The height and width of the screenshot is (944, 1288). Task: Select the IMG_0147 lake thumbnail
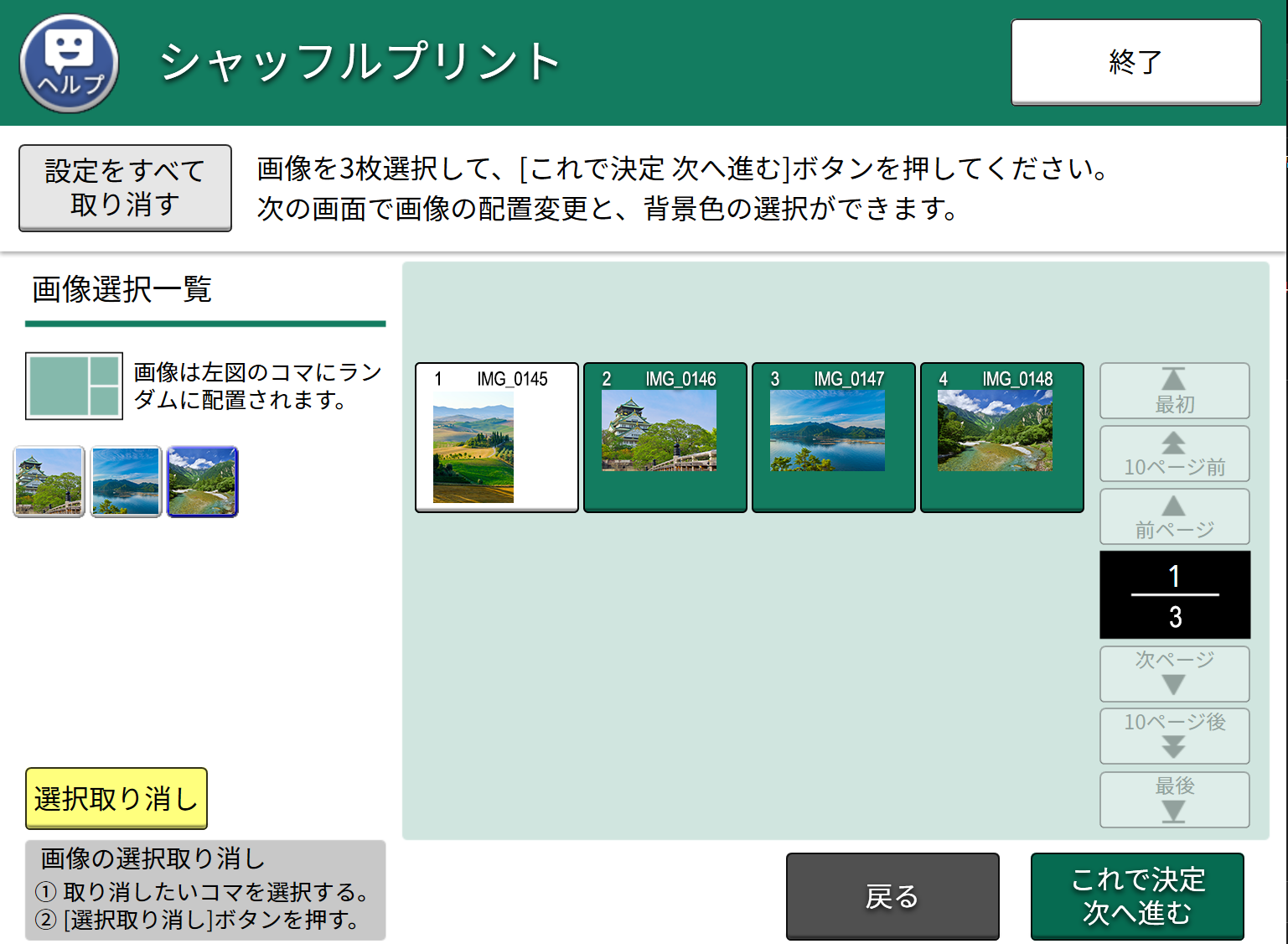point(832,437)
